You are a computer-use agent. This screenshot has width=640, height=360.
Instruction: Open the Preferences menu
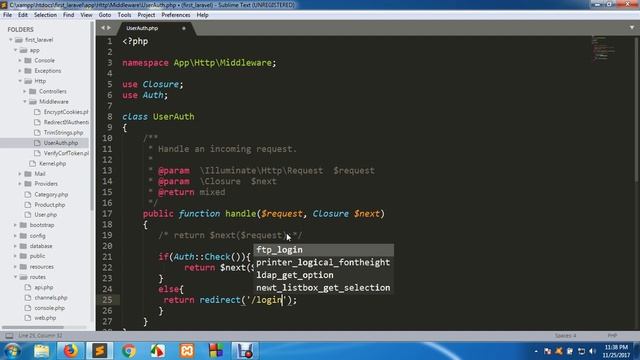click(x=176, y=15)
